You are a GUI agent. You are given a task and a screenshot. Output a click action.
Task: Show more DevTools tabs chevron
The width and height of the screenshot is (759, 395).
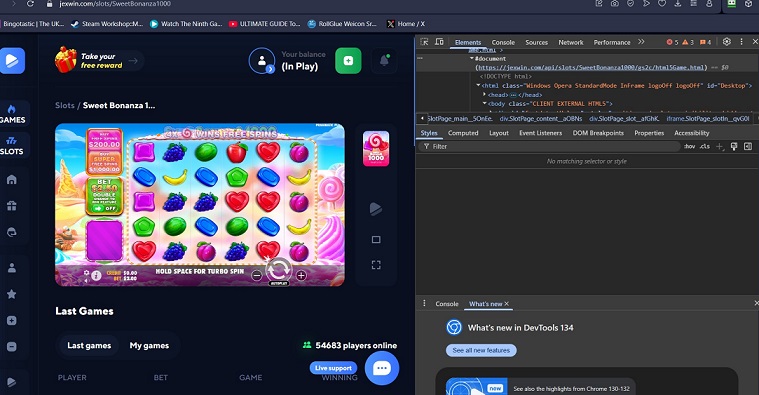641,42
